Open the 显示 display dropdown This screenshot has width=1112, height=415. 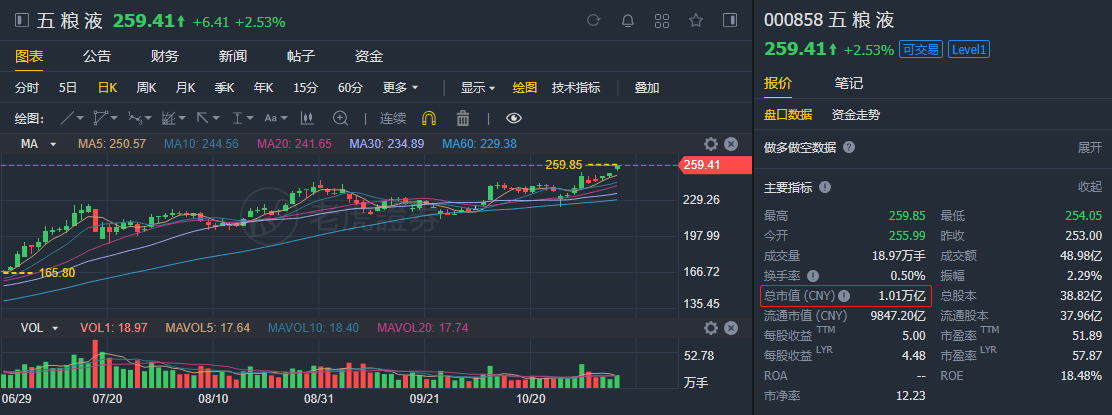[x=478, y=88]
